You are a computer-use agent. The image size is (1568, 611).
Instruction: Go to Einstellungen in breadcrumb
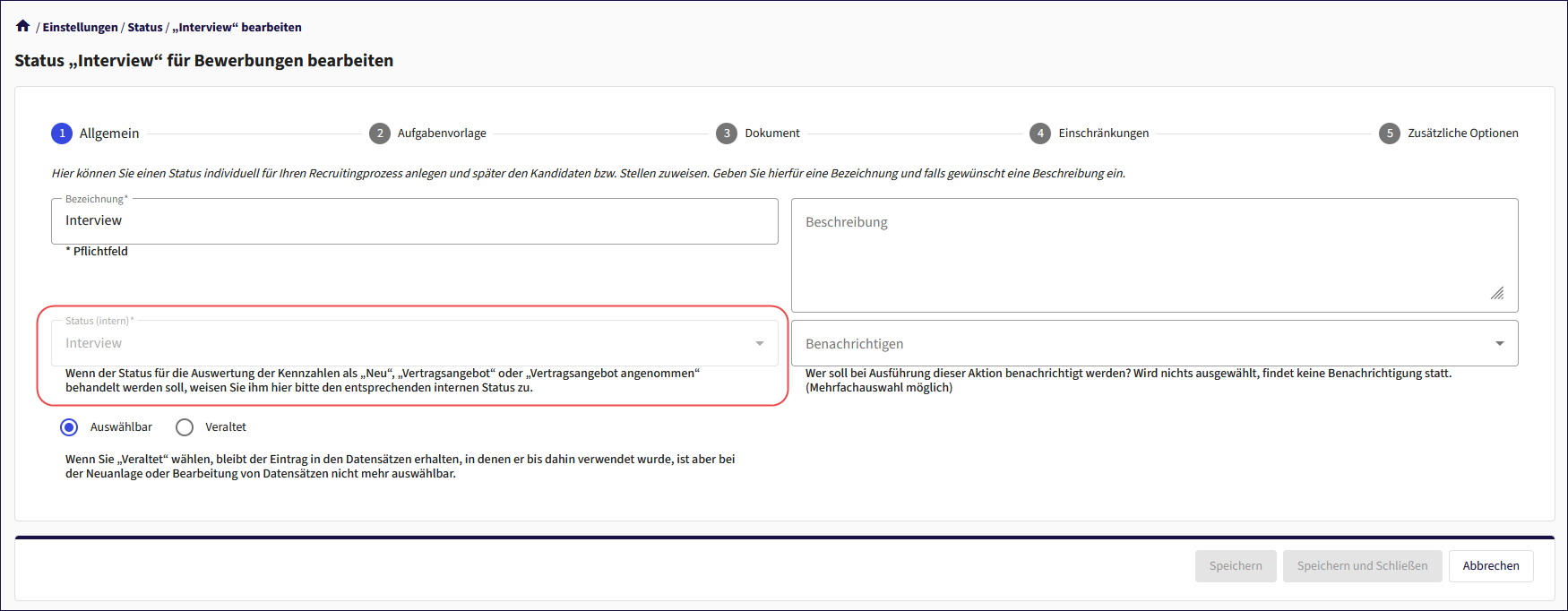tap(80, 27)
